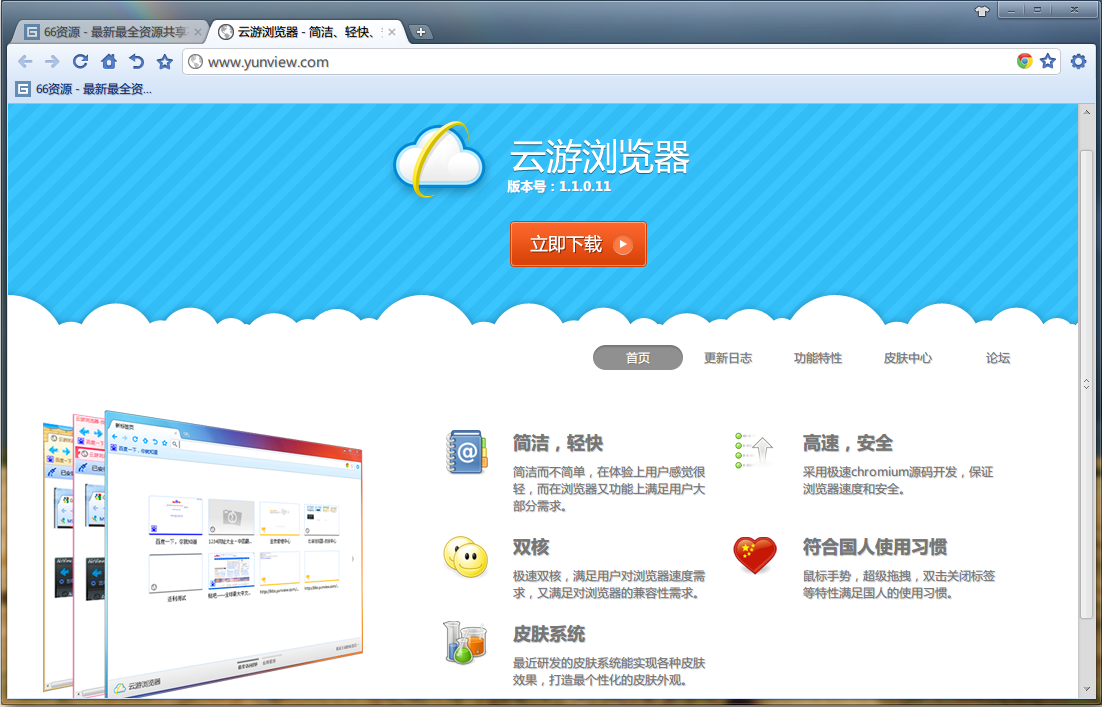Click the star icon beside the undo arrow
Screen dimensions: 1102x707
coord(164,62)
